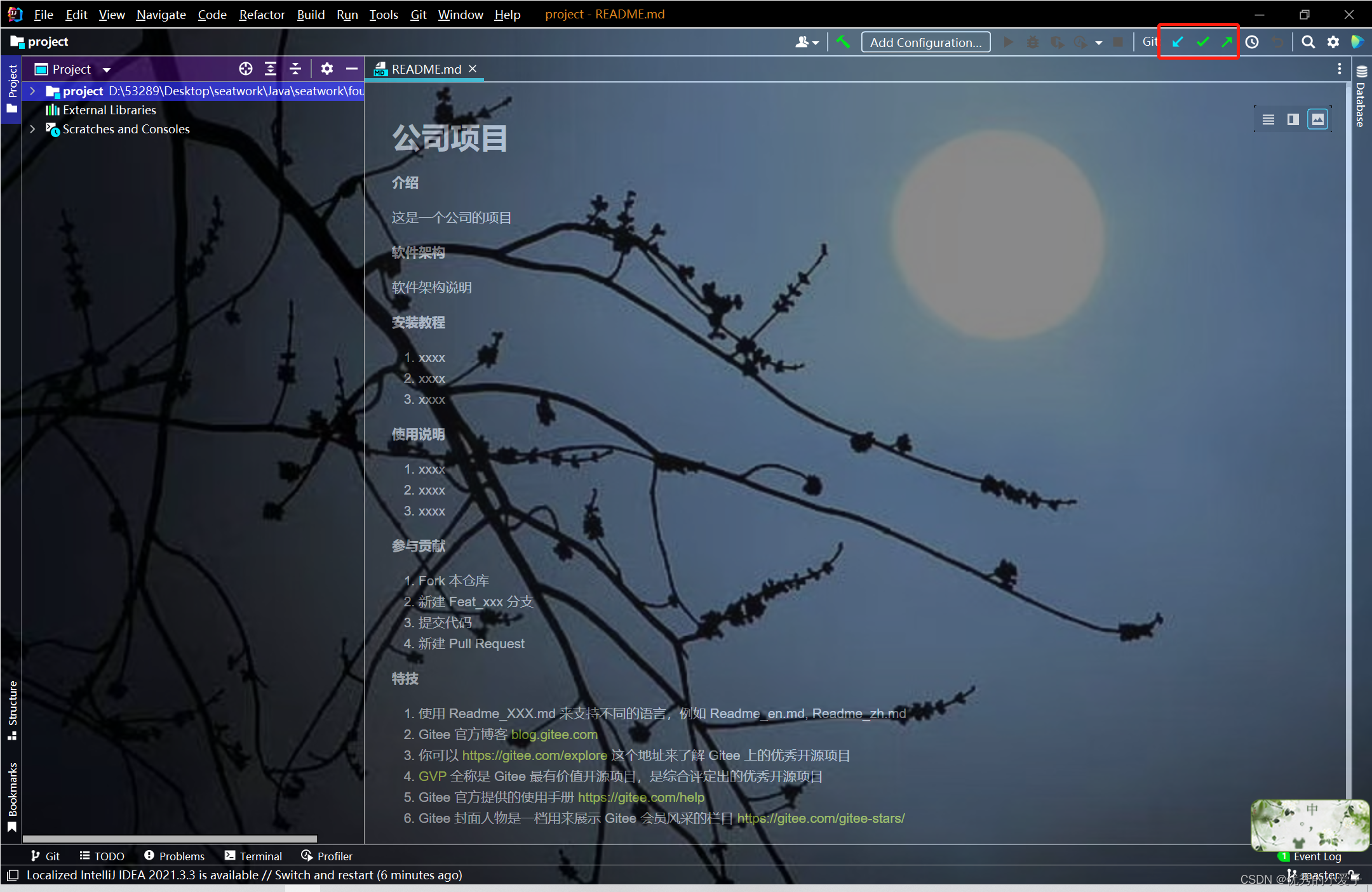
Task: Open Project view type dropdown
Action: point(72,69)
